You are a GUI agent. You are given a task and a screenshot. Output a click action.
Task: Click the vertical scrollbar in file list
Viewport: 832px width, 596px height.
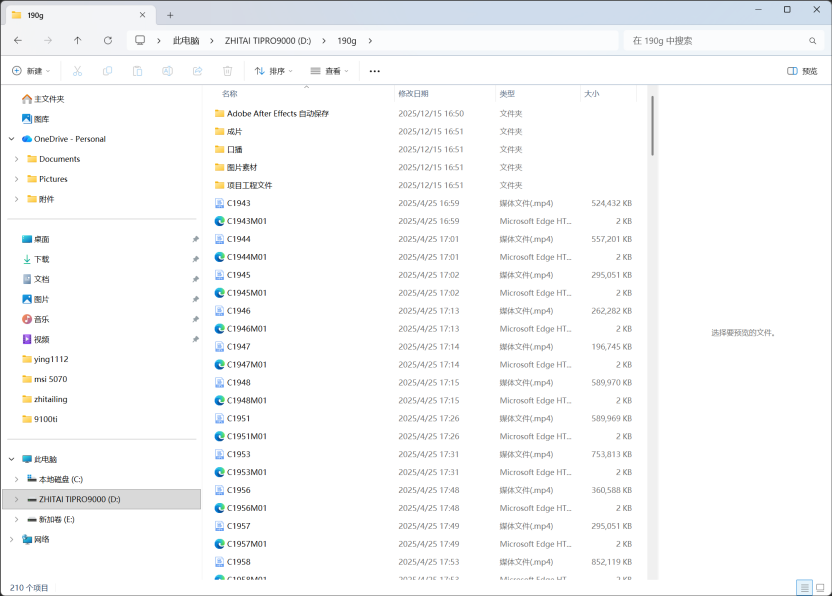[x=652, y=125]
